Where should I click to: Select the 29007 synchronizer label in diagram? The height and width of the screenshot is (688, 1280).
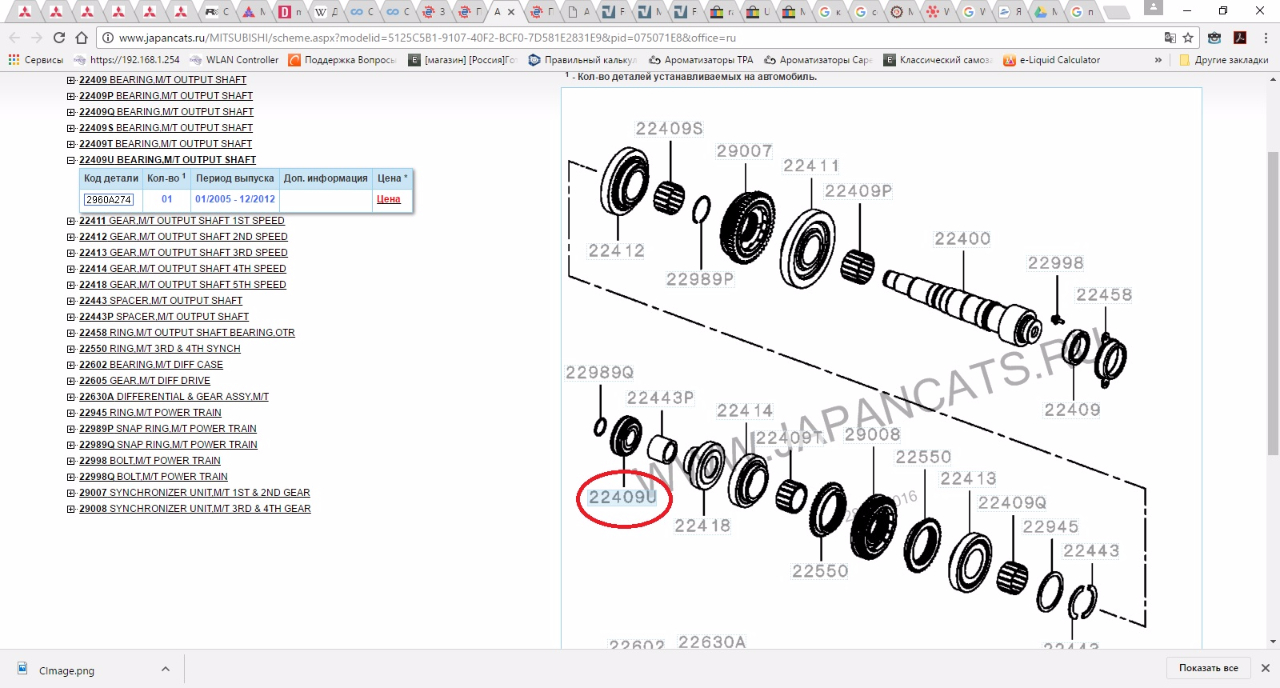[744, 151]
